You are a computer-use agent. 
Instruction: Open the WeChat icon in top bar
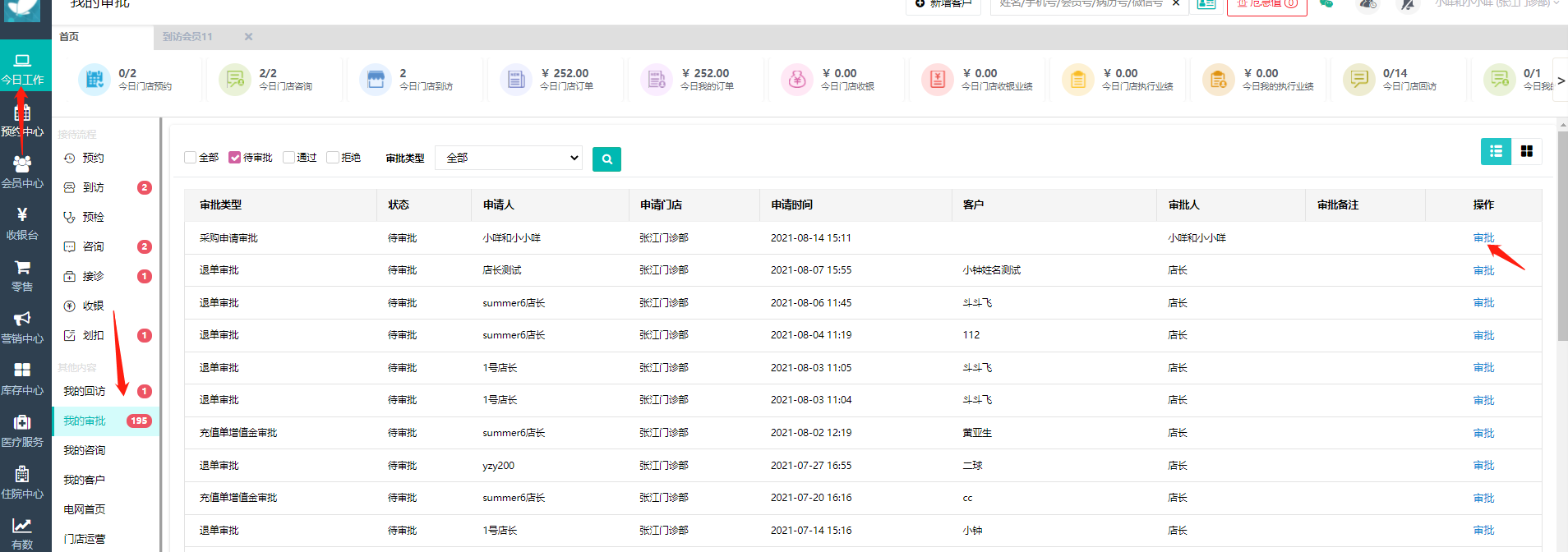tap(1326, 4)
